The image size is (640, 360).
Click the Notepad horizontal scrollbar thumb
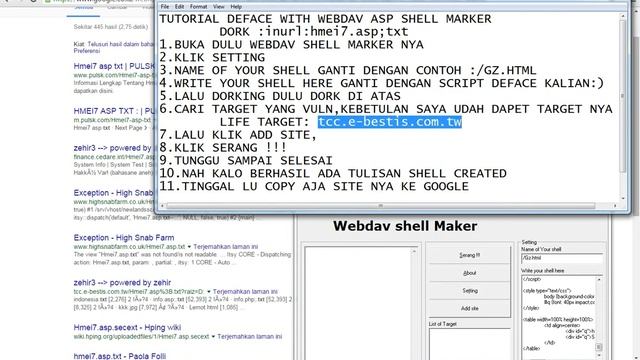380,206
